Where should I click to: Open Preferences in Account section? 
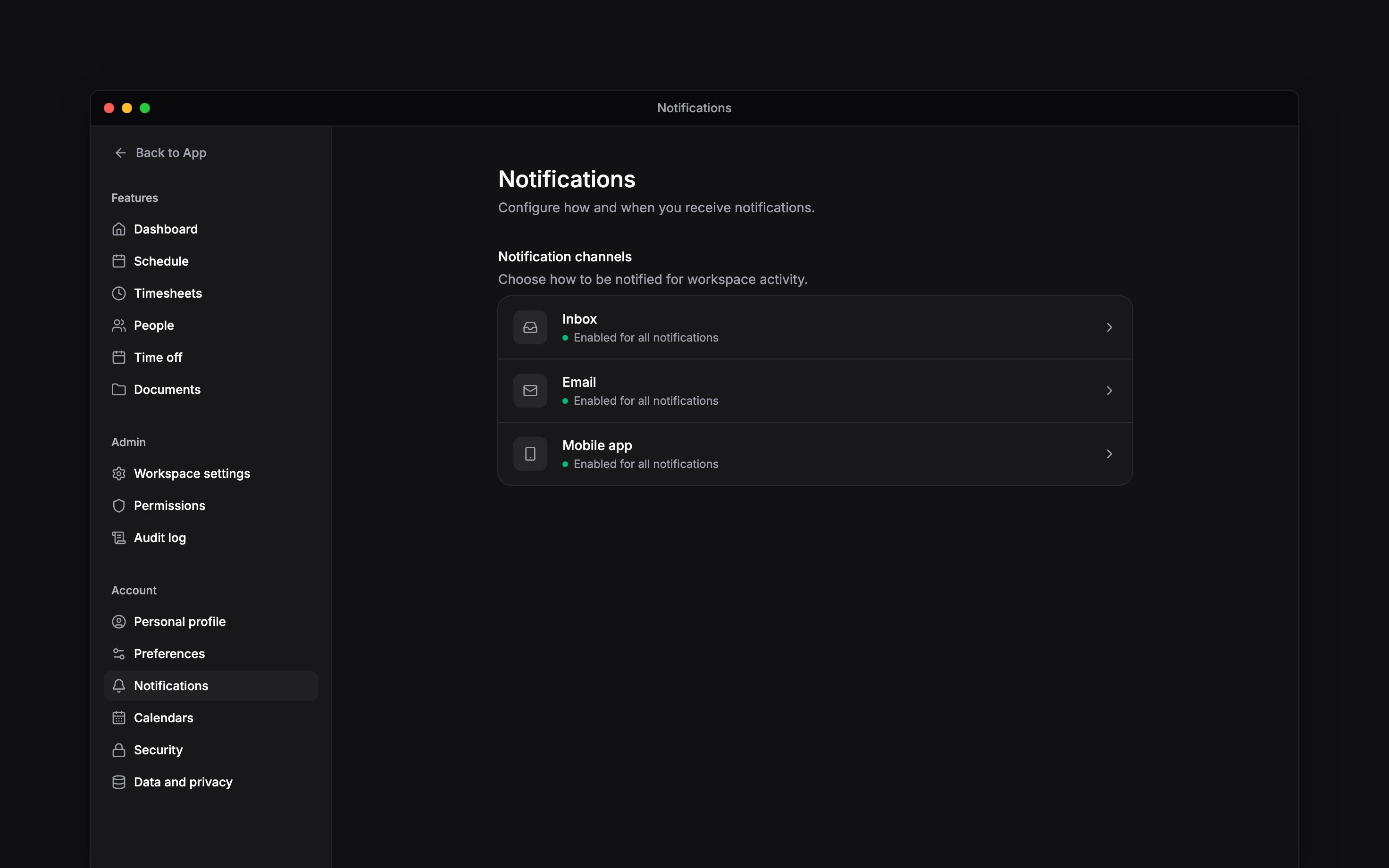click(x=210, y=654)
